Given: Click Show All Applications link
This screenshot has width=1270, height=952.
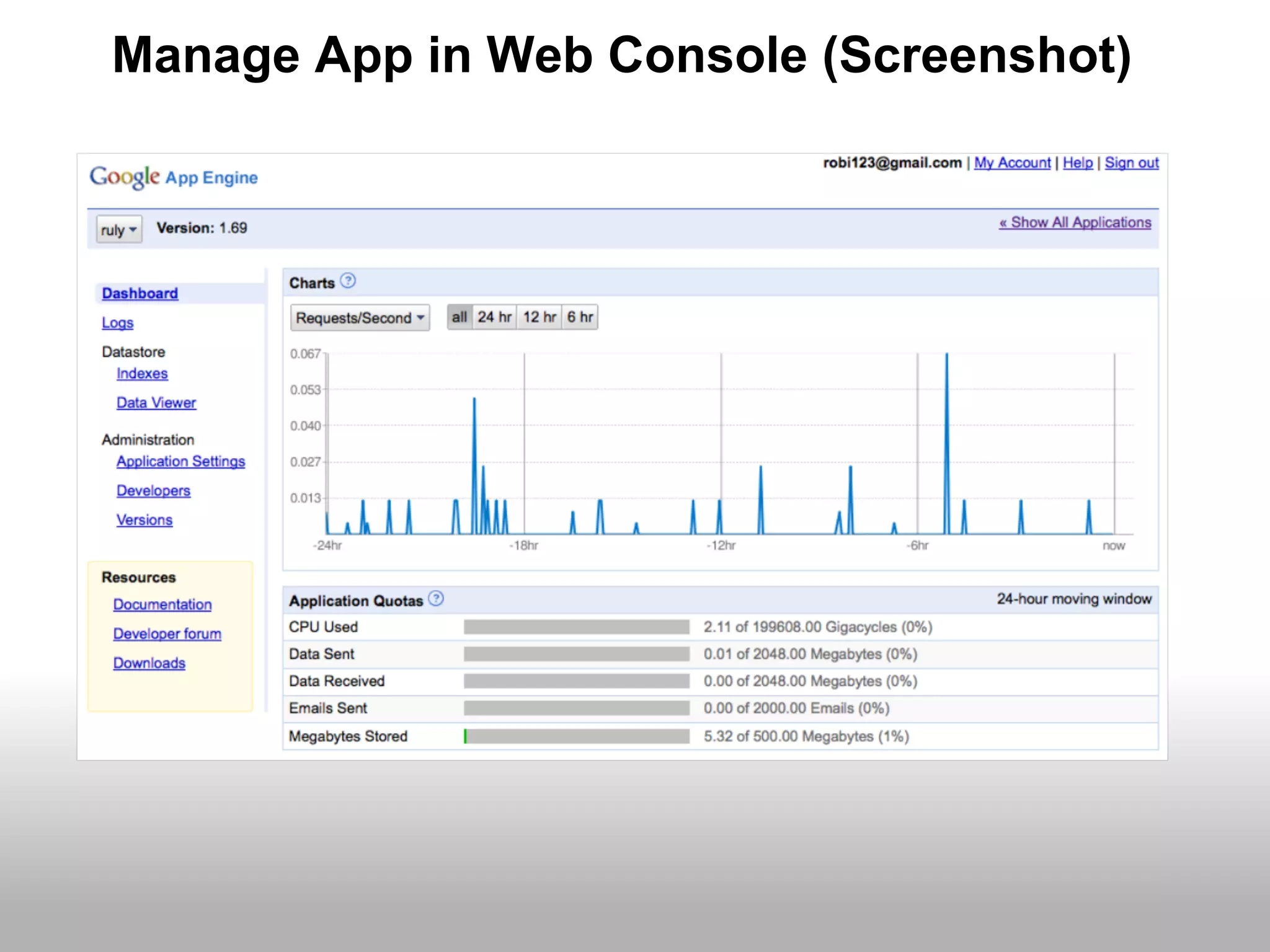Looking at the screenshot, I should pos(1075,223).
